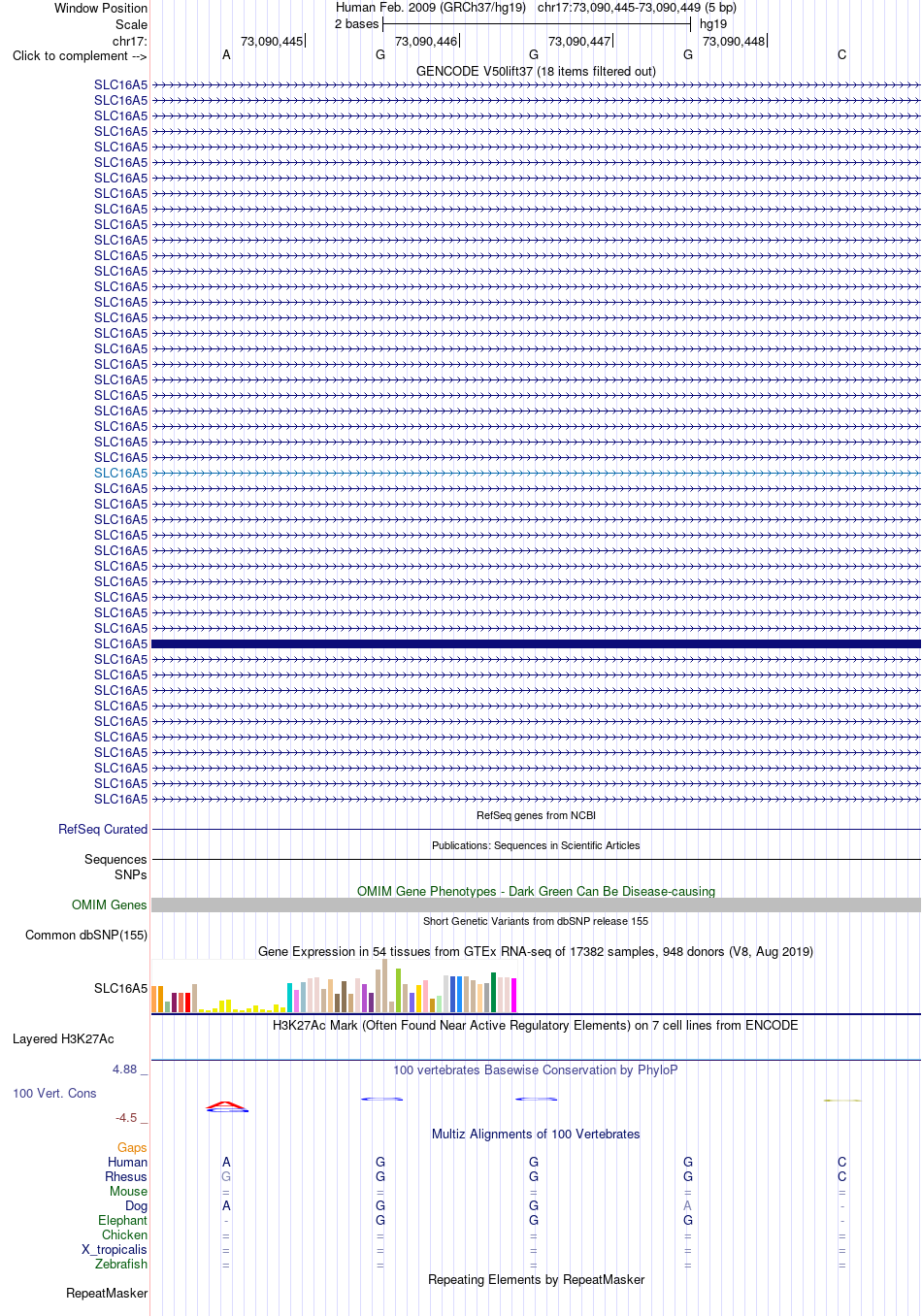The width and height of the screenshot is (922, 1316).
Task: Click the 'Sequences' track label
Action: click(115, 859)
